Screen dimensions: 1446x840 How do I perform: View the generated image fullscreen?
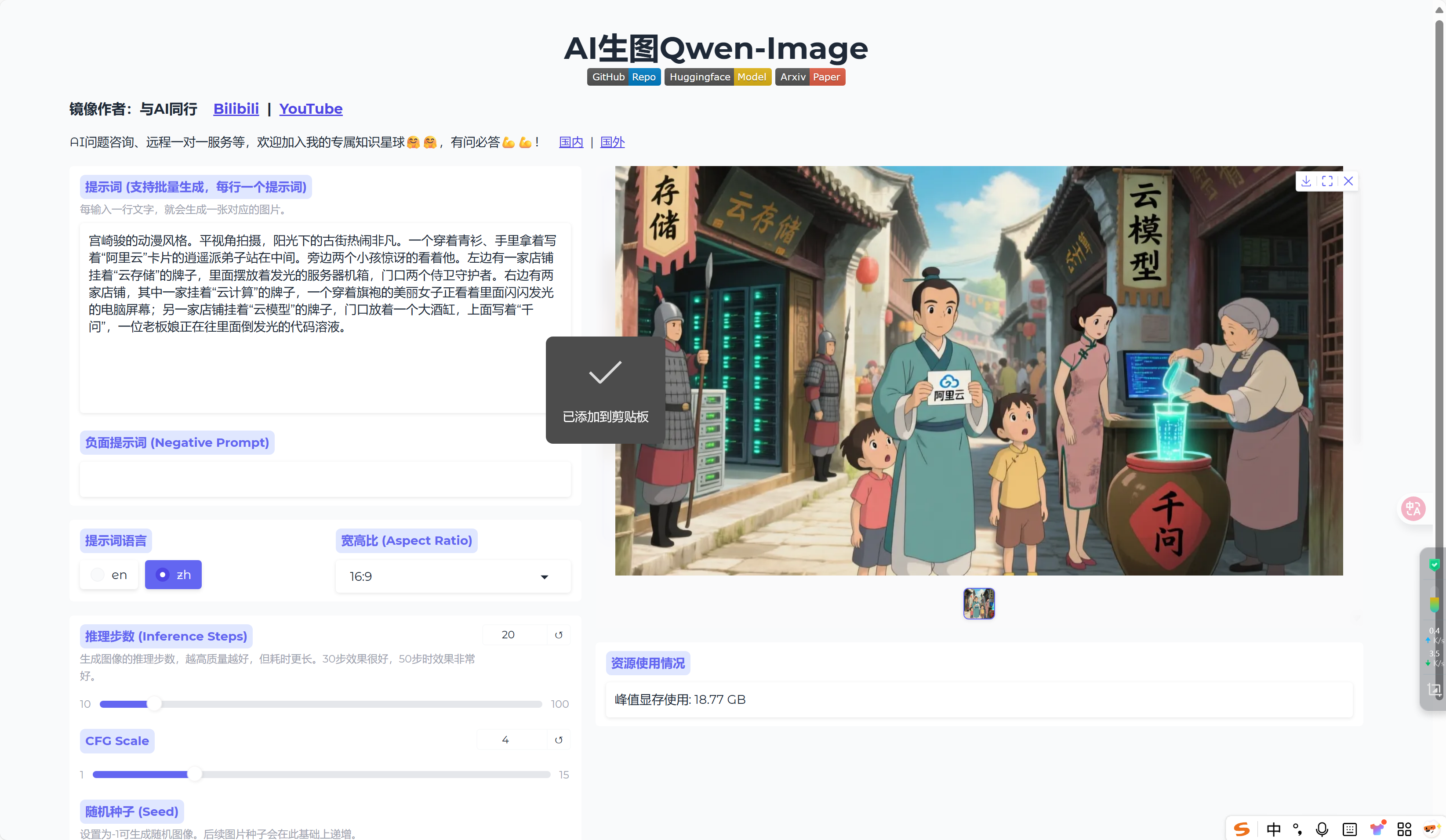click(1327, 181)
